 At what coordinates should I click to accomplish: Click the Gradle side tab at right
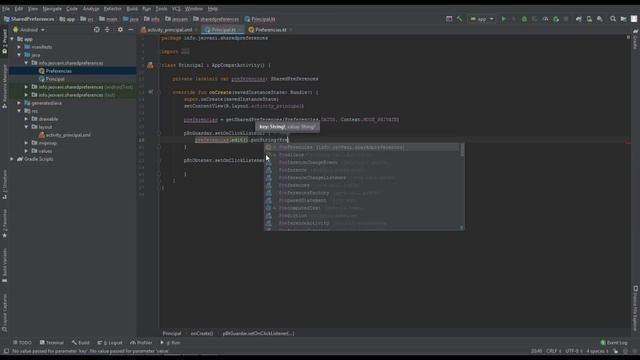tap(635, 39)
